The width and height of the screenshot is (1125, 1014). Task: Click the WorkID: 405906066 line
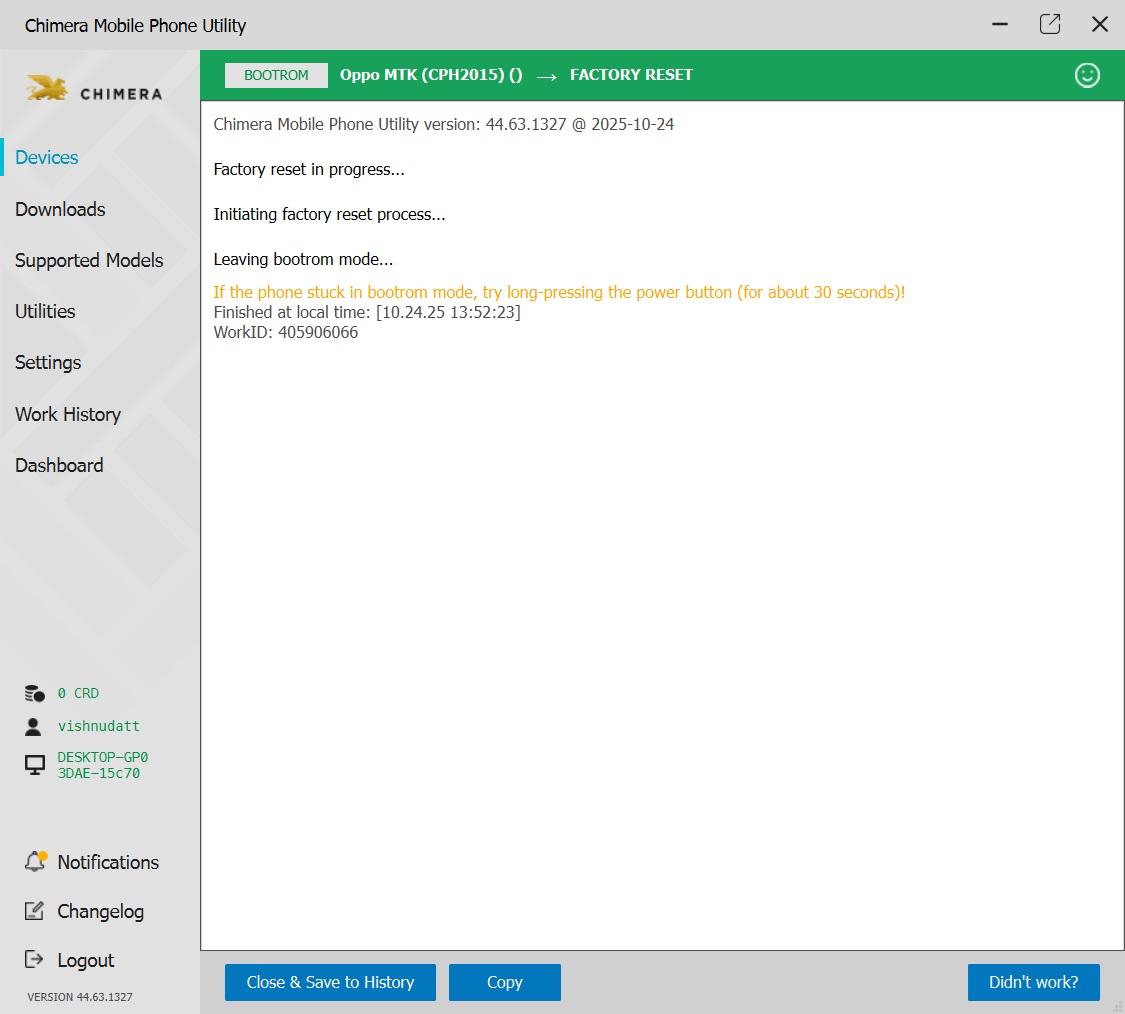click(x=286, y=332)
